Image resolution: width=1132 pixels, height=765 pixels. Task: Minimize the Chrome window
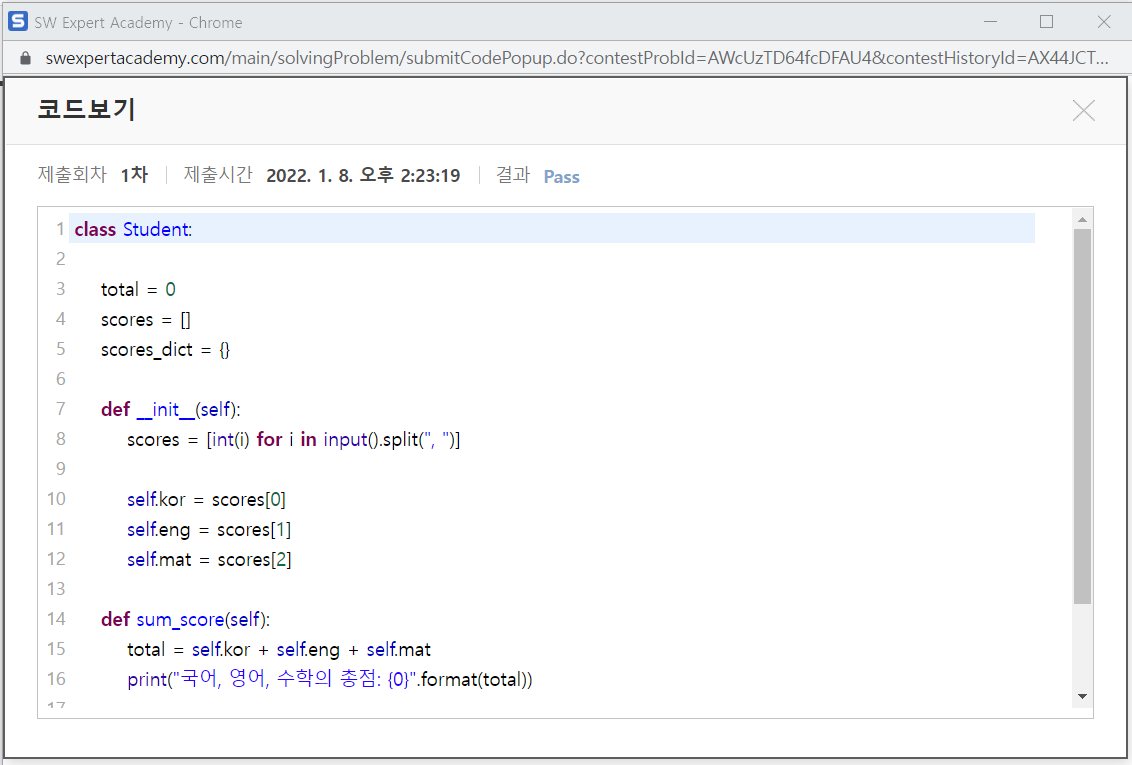pyautogui.click(x=990, y=22)
